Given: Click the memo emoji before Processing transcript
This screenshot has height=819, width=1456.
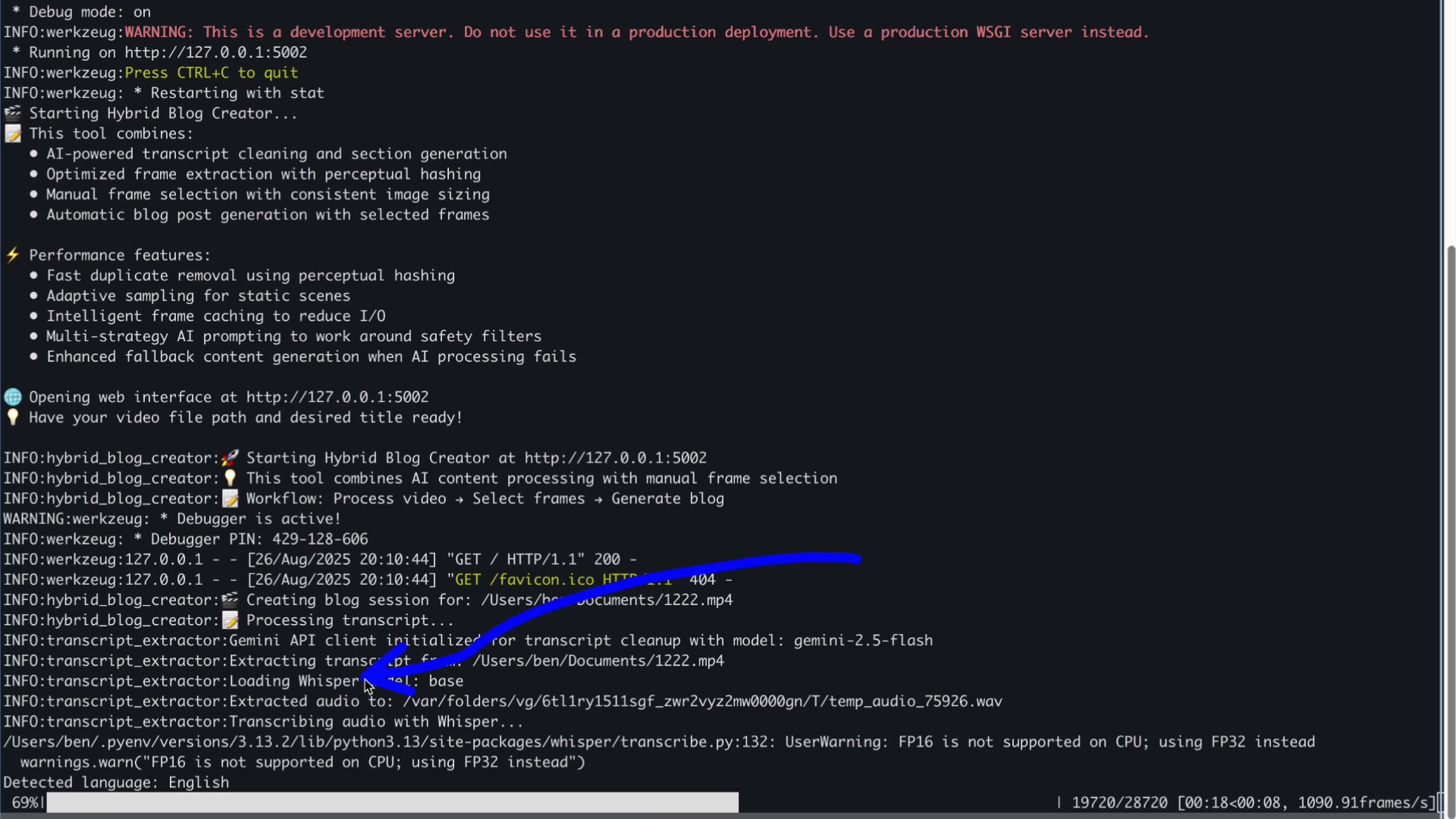Looking at the screenshot, I should pos(230,621).
